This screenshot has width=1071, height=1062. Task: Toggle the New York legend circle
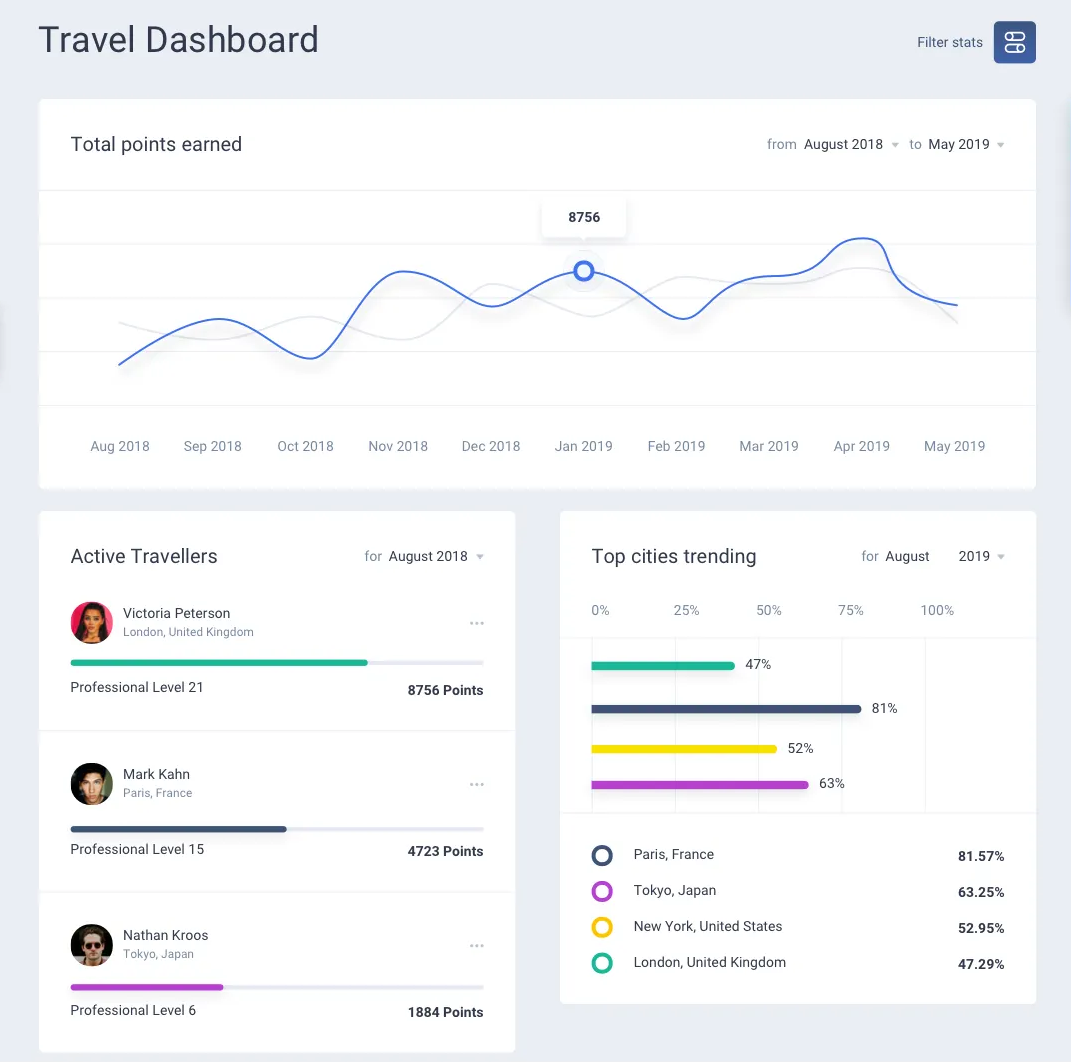pyautogui.click(x=602, y=927)
